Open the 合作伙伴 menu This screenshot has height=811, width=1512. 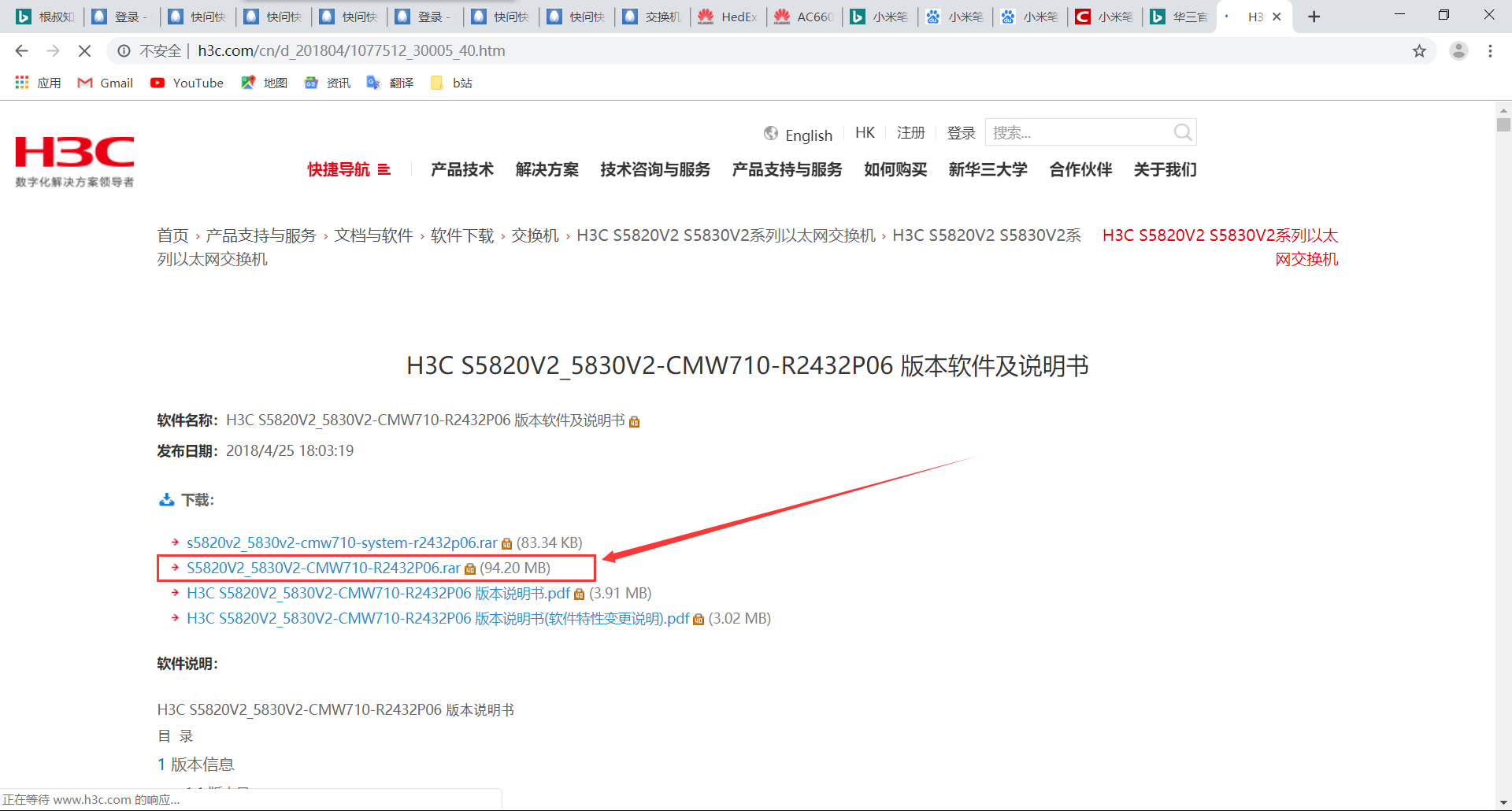point(1081,169)
